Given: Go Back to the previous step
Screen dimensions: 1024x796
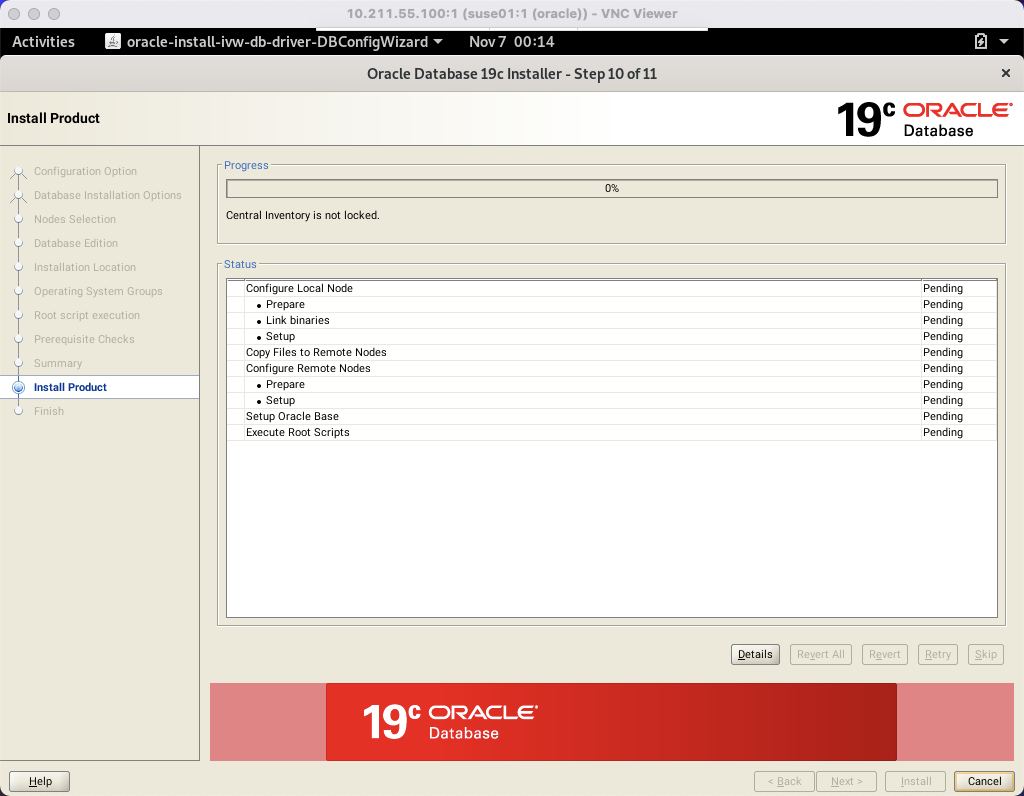Looking at the screenshot, I should click(784, 781).
